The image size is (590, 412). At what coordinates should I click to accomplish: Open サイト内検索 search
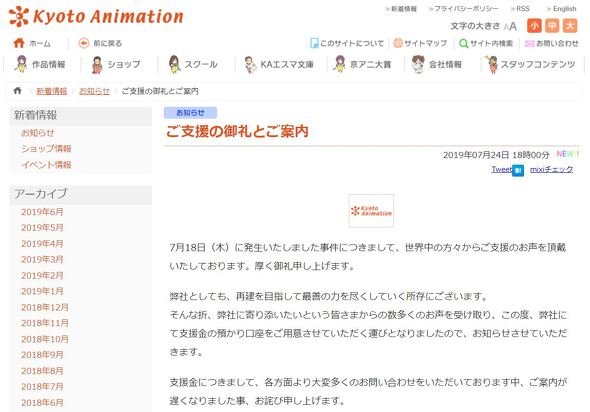pyautogui.click(x=486, y=43)
